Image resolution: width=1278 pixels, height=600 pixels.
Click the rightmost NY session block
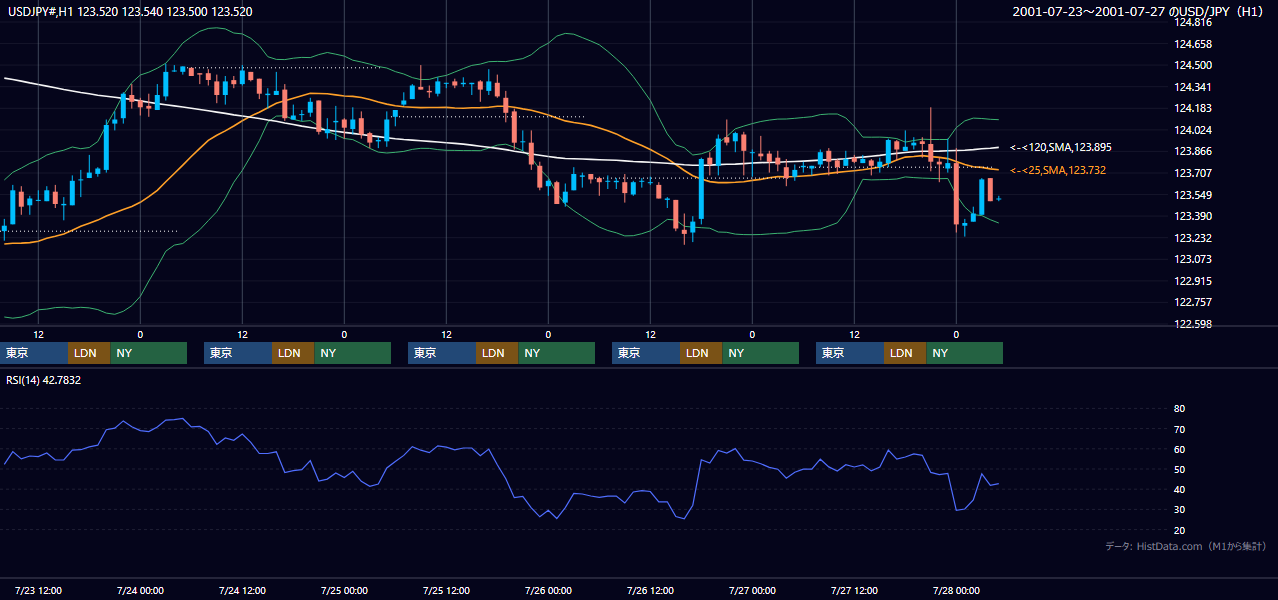click(x=965, y=353)
